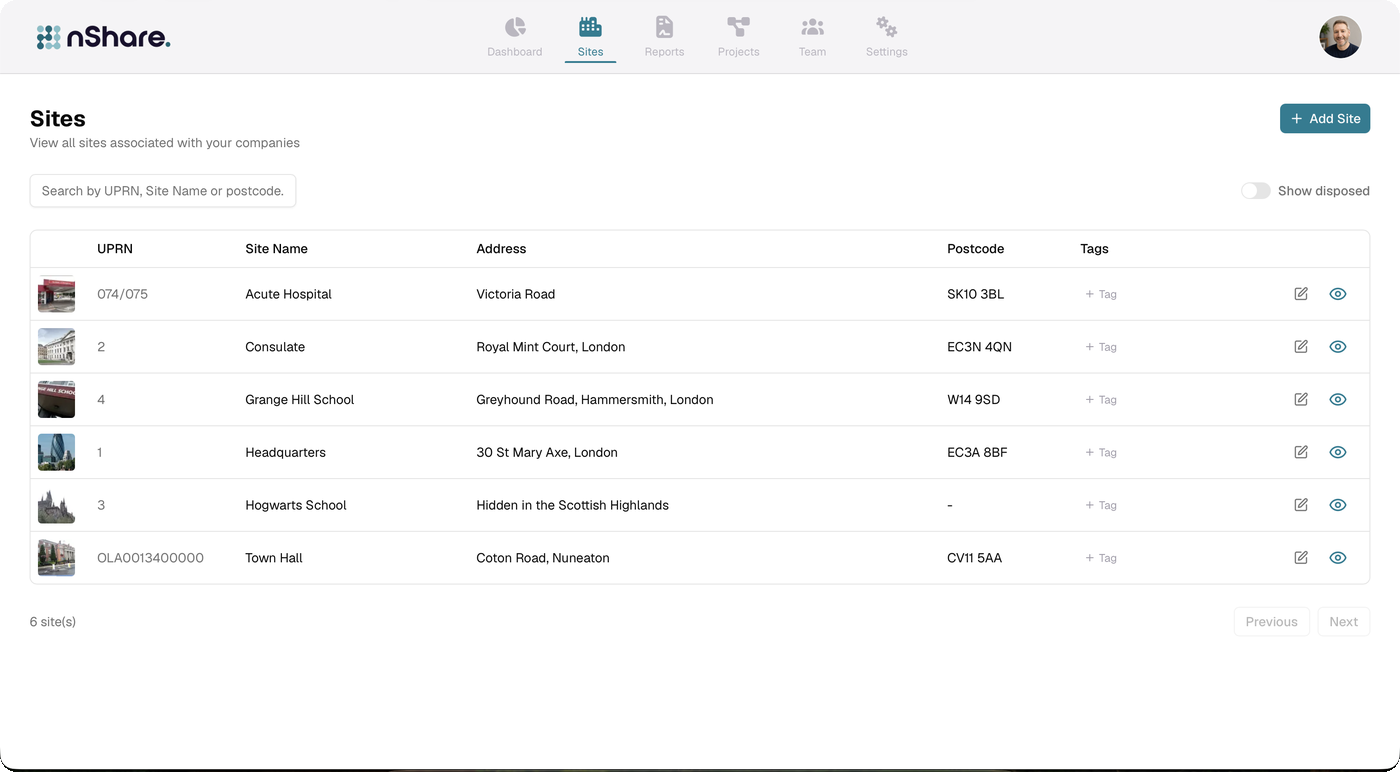Open the Town Hall thumbnail image
Viewport: 1400px width, 772px height.
click(56, 558)
